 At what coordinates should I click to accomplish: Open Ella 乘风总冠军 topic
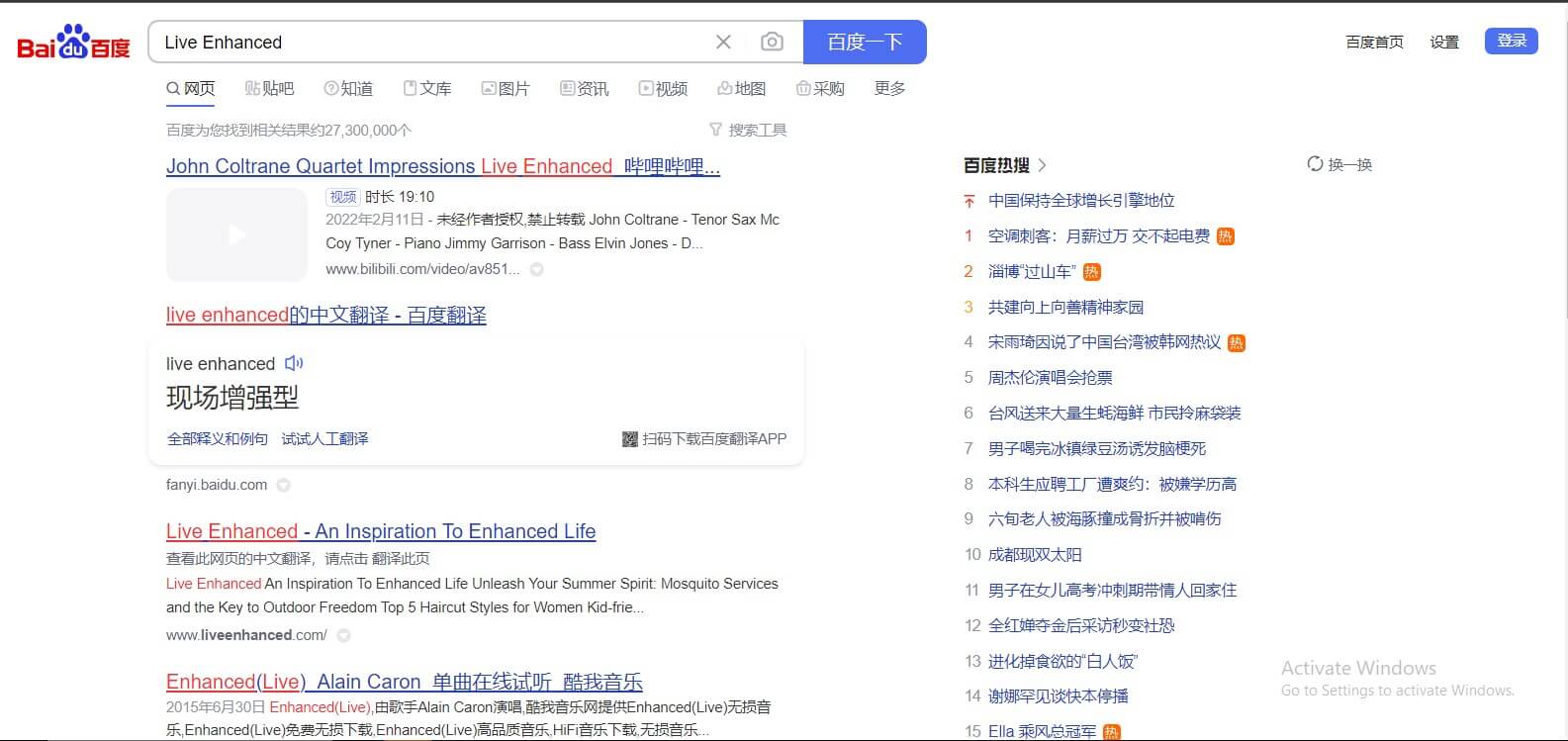point(1043,731)
